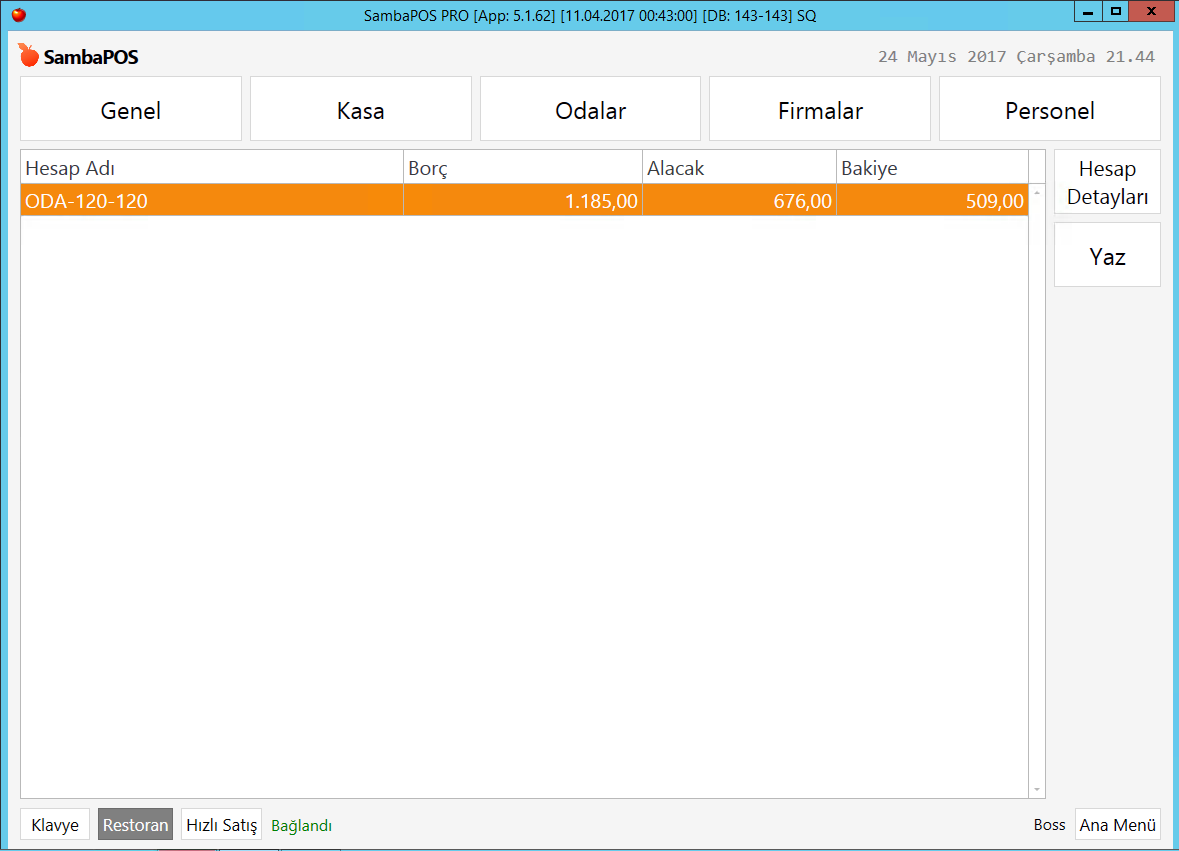
Task: Go to the Firmalar tab
Action: tap(820, 110)
